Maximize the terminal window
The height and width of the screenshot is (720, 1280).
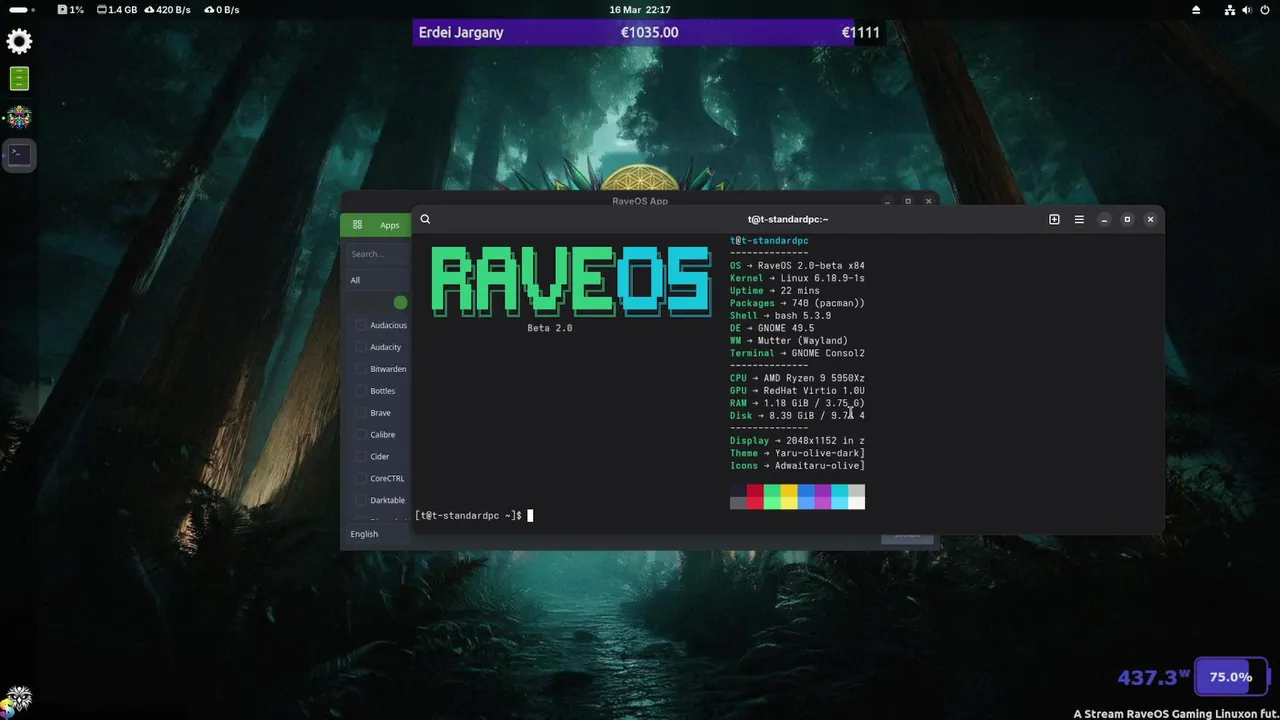(1127, 219)
